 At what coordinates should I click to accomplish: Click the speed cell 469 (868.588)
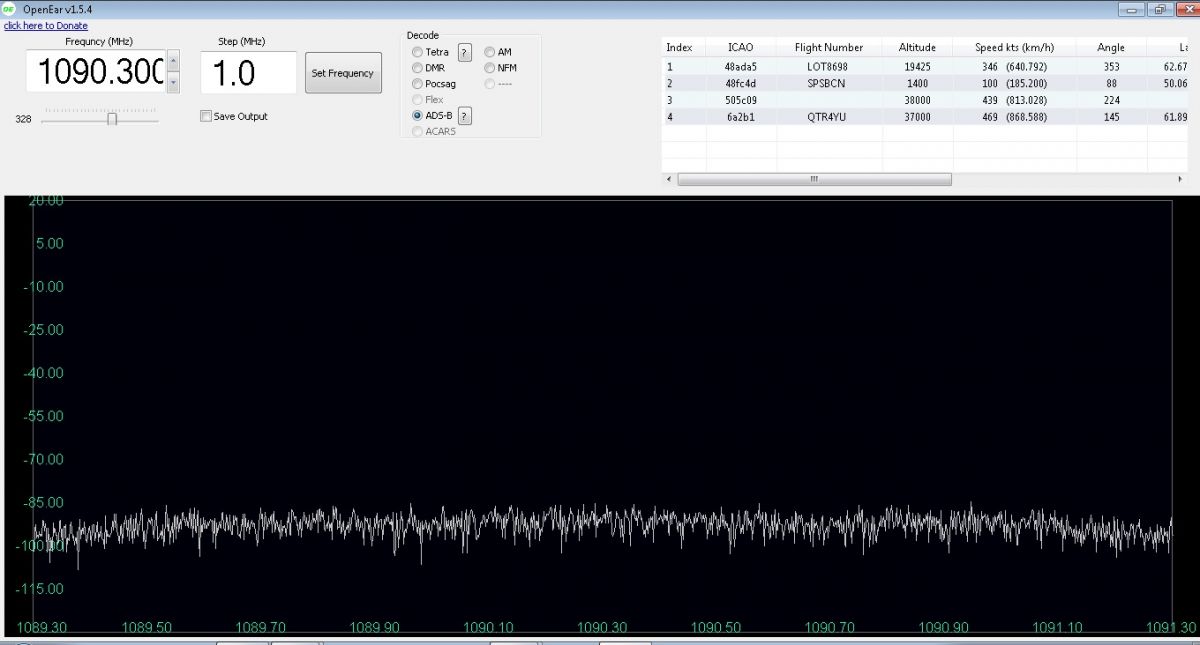(x=1014, y=117)
